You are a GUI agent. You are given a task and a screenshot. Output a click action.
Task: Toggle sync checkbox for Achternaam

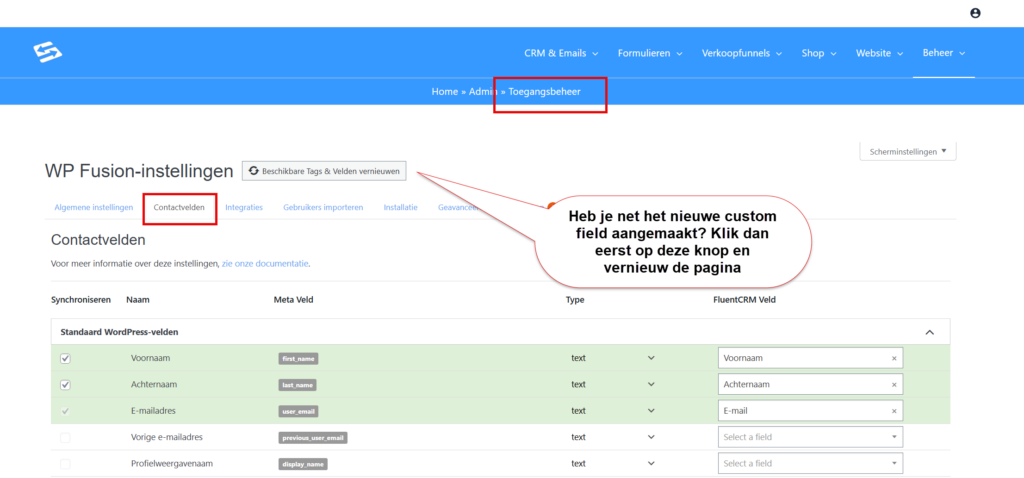[65, 385]
